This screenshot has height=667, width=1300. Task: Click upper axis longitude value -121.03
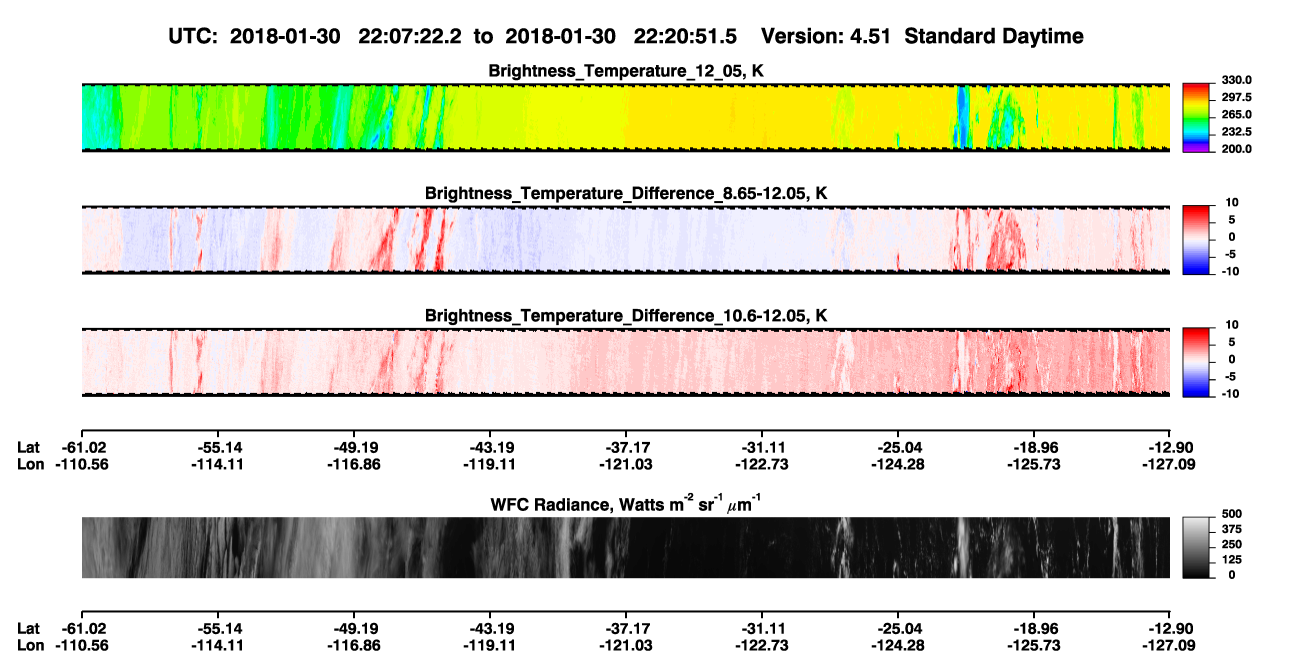626,464
